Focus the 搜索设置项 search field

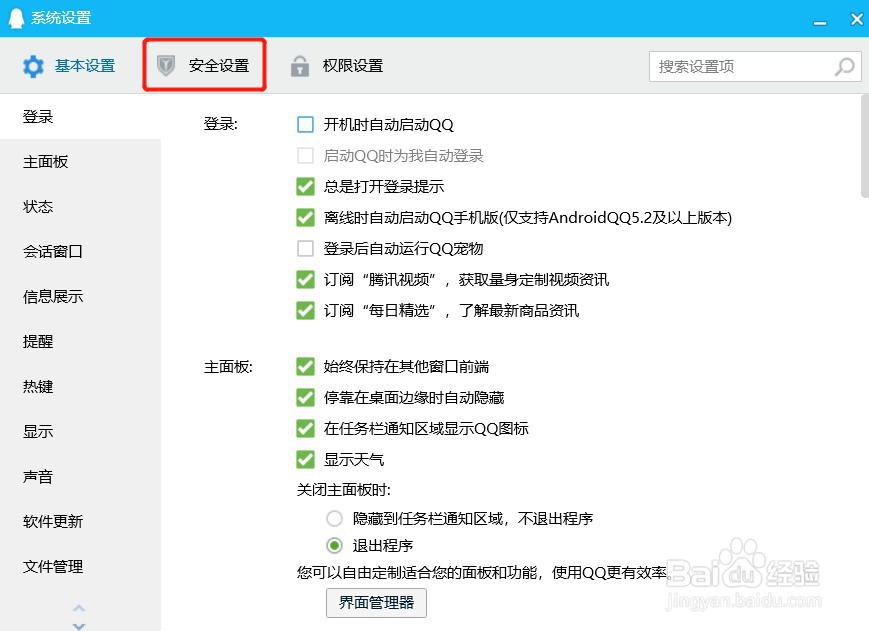(x=755, y=66)
